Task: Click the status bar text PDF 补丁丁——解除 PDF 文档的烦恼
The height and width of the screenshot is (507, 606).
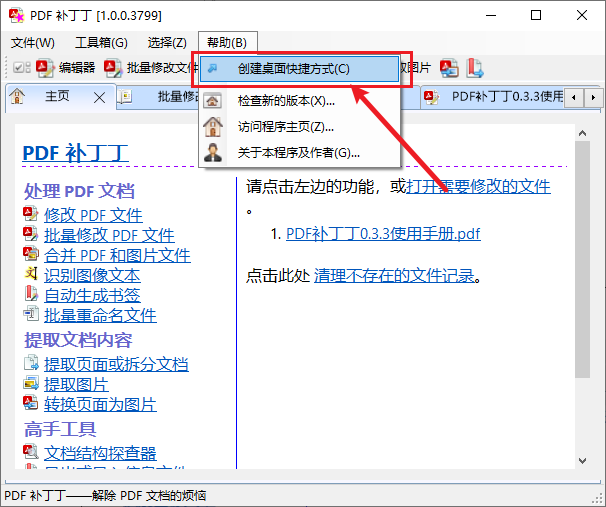Action: (x=105, y=495)
